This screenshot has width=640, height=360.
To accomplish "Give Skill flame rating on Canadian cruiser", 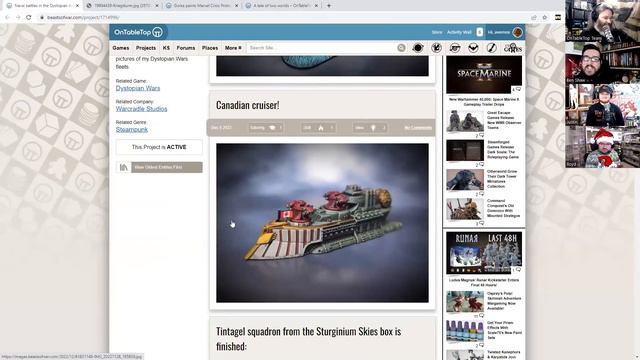I will (320, 128).
